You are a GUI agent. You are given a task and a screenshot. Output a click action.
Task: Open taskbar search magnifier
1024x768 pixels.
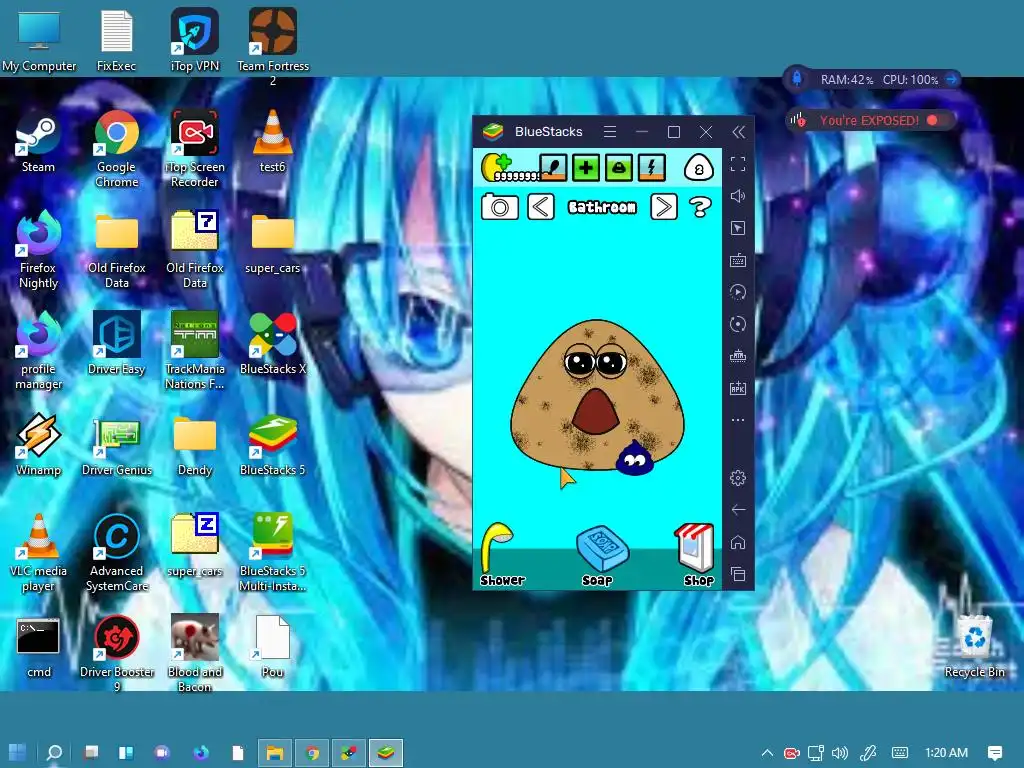(55, 753)
